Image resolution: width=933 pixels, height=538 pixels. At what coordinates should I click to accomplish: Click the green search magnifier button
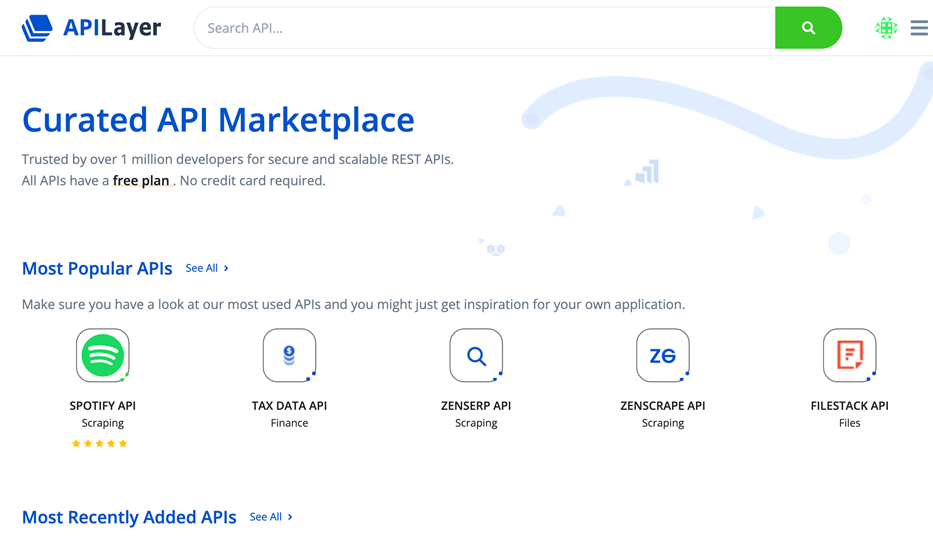pyautogui.click(x=808, y=28)
